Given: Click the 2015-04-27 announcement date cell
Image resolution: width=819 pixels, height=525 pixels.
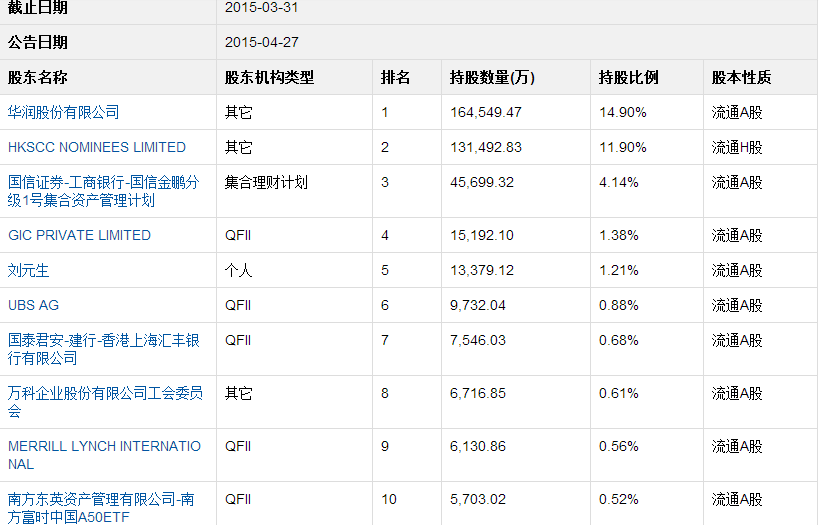Looking at the screenshot, I should (262, 42).
